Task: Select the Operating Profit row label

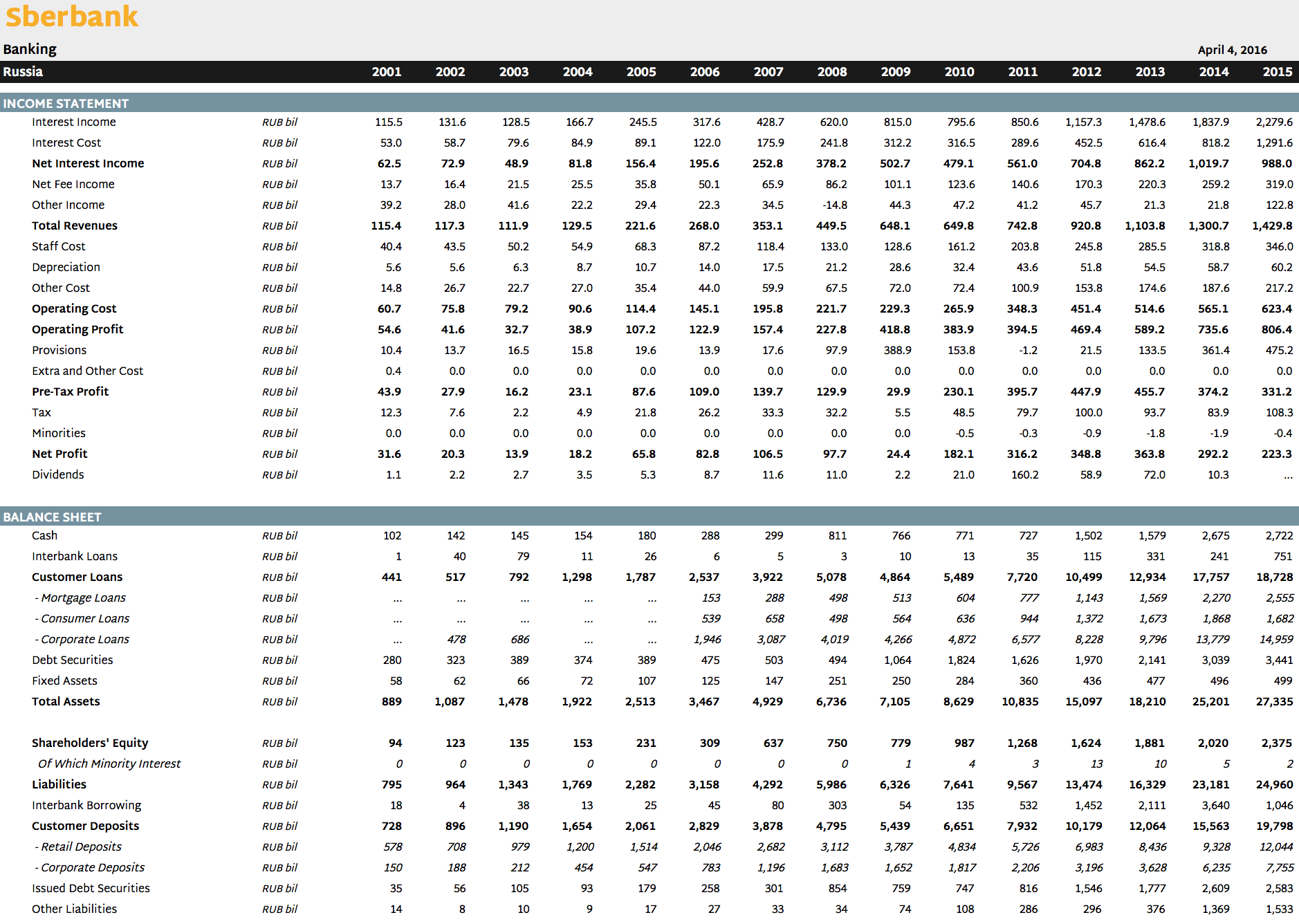Action: coord(77,330)
